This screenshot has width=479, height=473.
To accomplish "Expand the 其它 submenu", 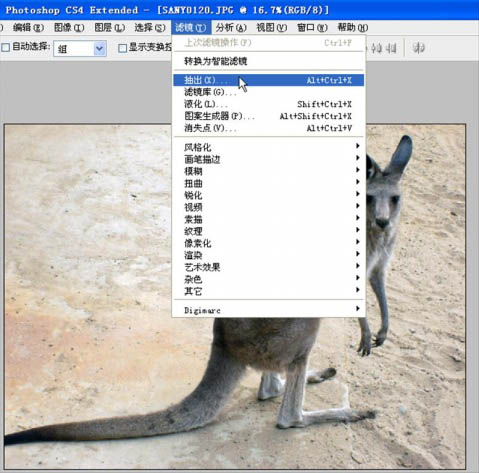I will 268,291.
